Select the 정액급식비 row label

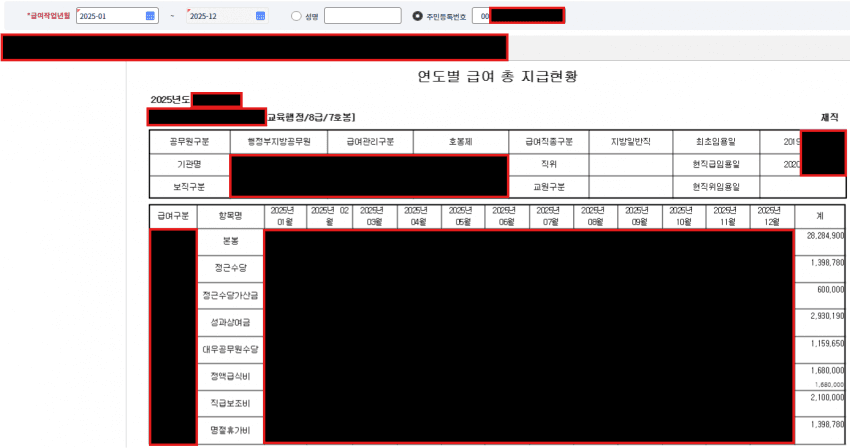tap(230, 376)
